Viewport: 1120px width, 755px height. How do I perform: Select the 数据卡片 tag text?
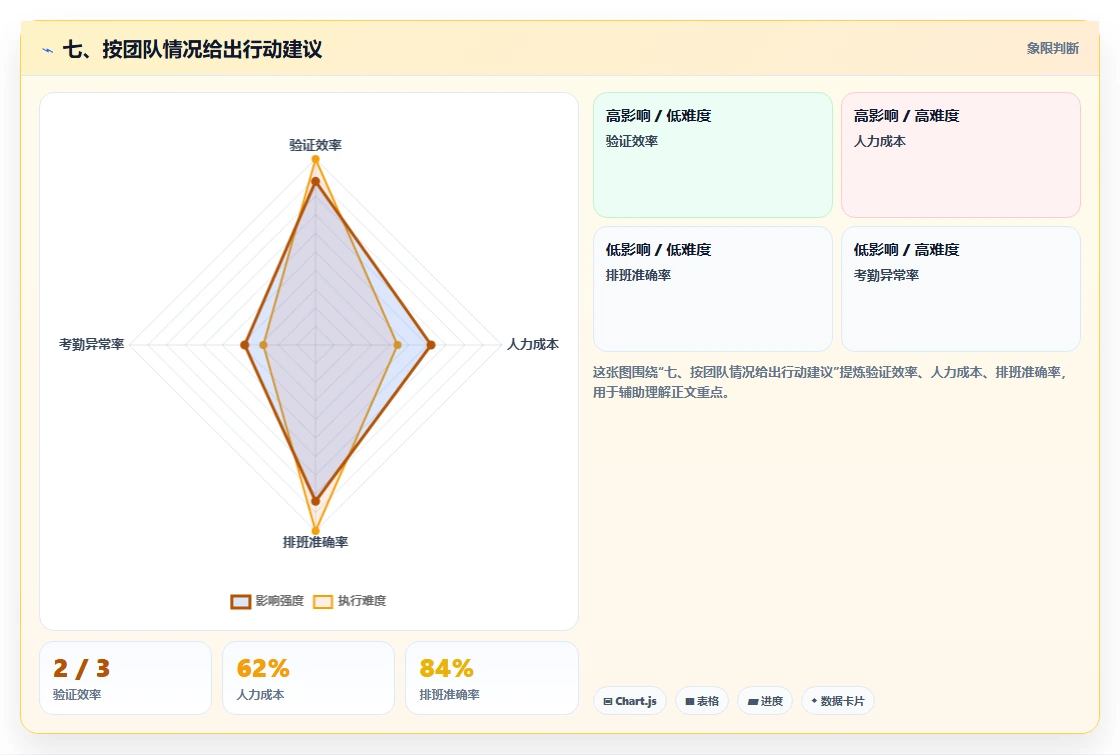(x=842, y=701)
